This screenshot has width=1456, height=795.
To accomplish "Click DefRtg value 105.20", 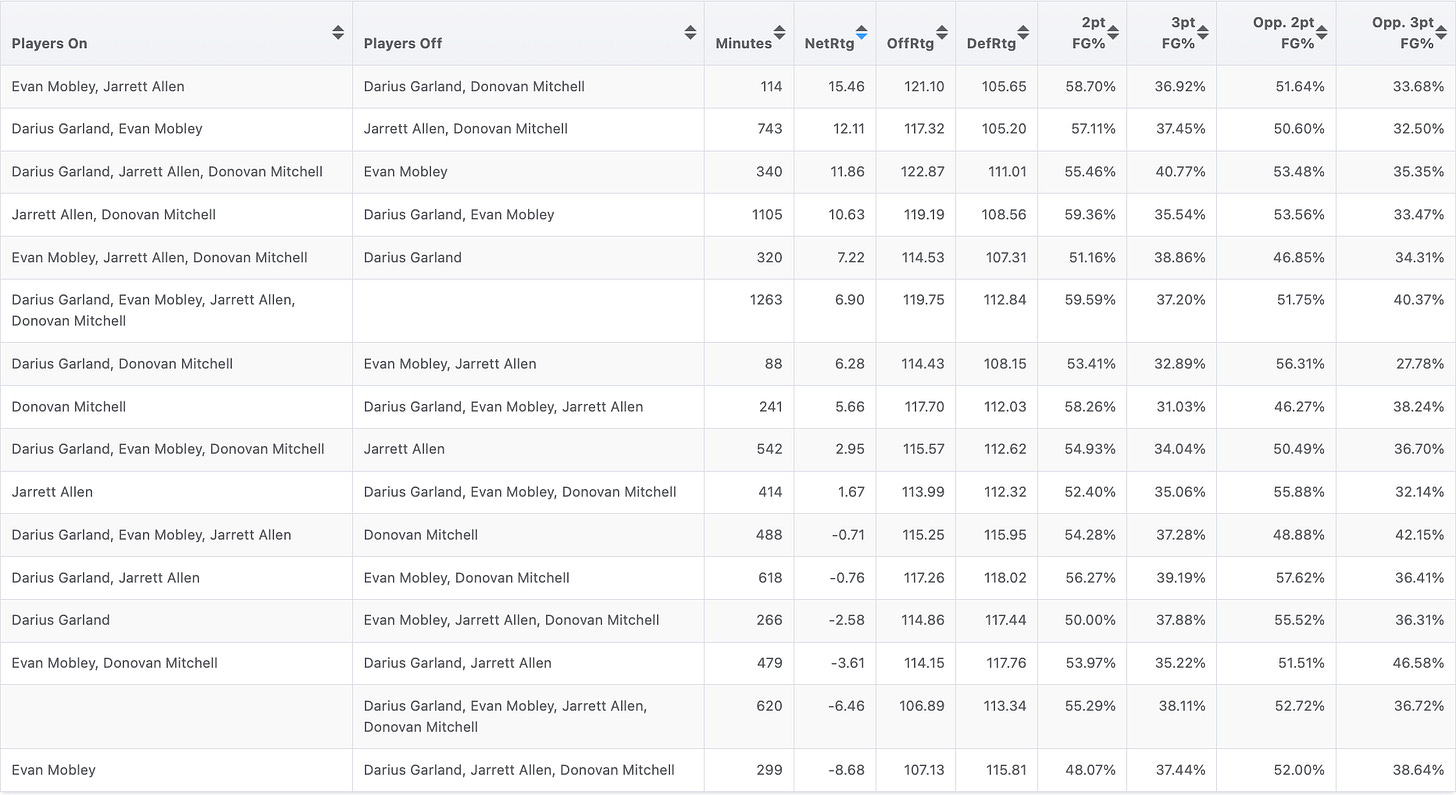I will [1004, 129].
